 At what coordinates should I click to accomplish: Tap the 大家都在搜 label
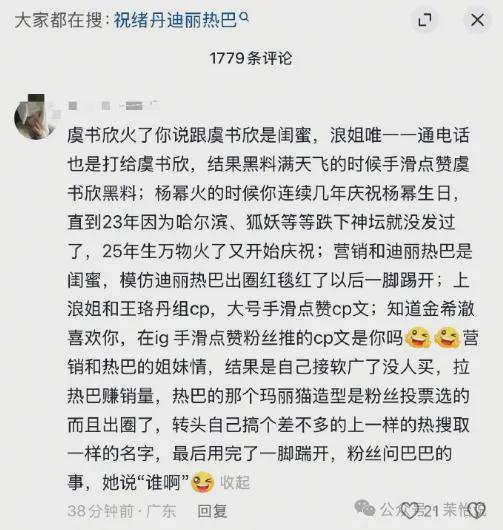[58, 20]
